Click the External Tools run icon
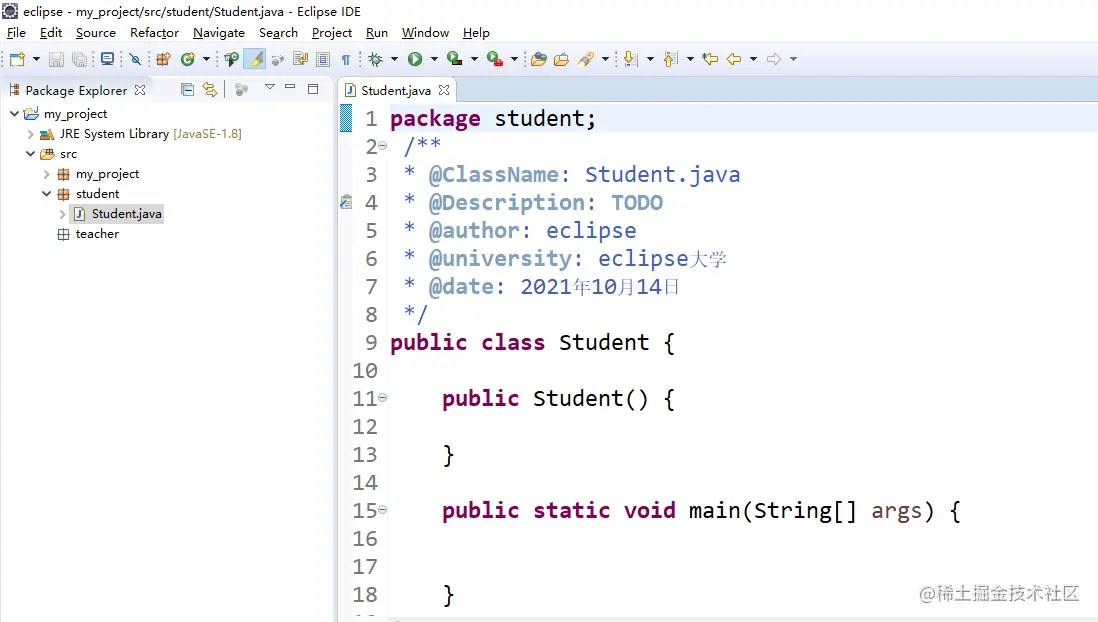 coord(495,60)
